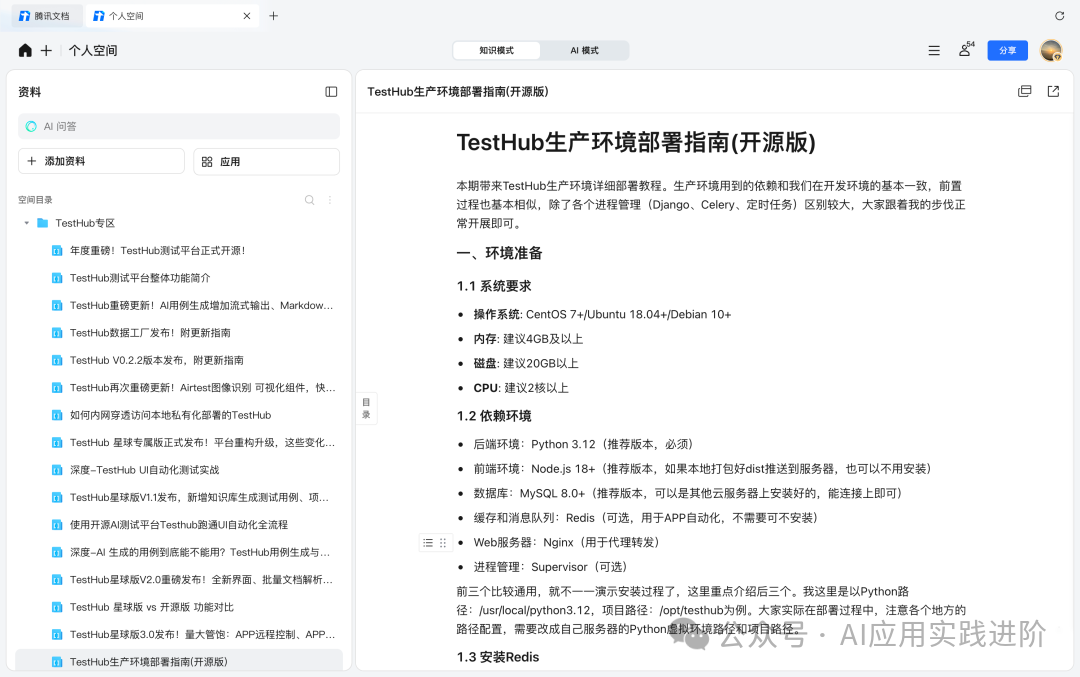Open TestHub 星球版 vs 开源版 功能对比

[152, 607]
